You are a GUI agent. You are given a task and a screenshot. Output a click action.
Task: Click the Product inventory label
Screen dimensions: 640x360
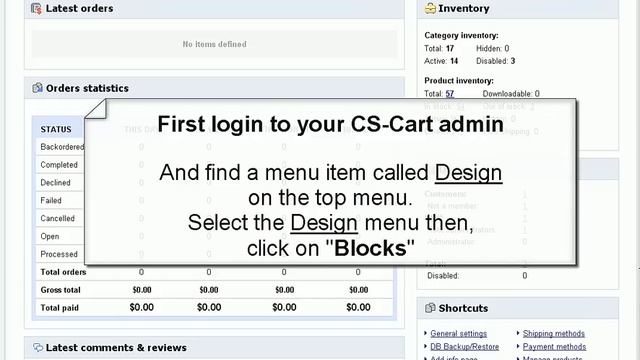(459, 81)
